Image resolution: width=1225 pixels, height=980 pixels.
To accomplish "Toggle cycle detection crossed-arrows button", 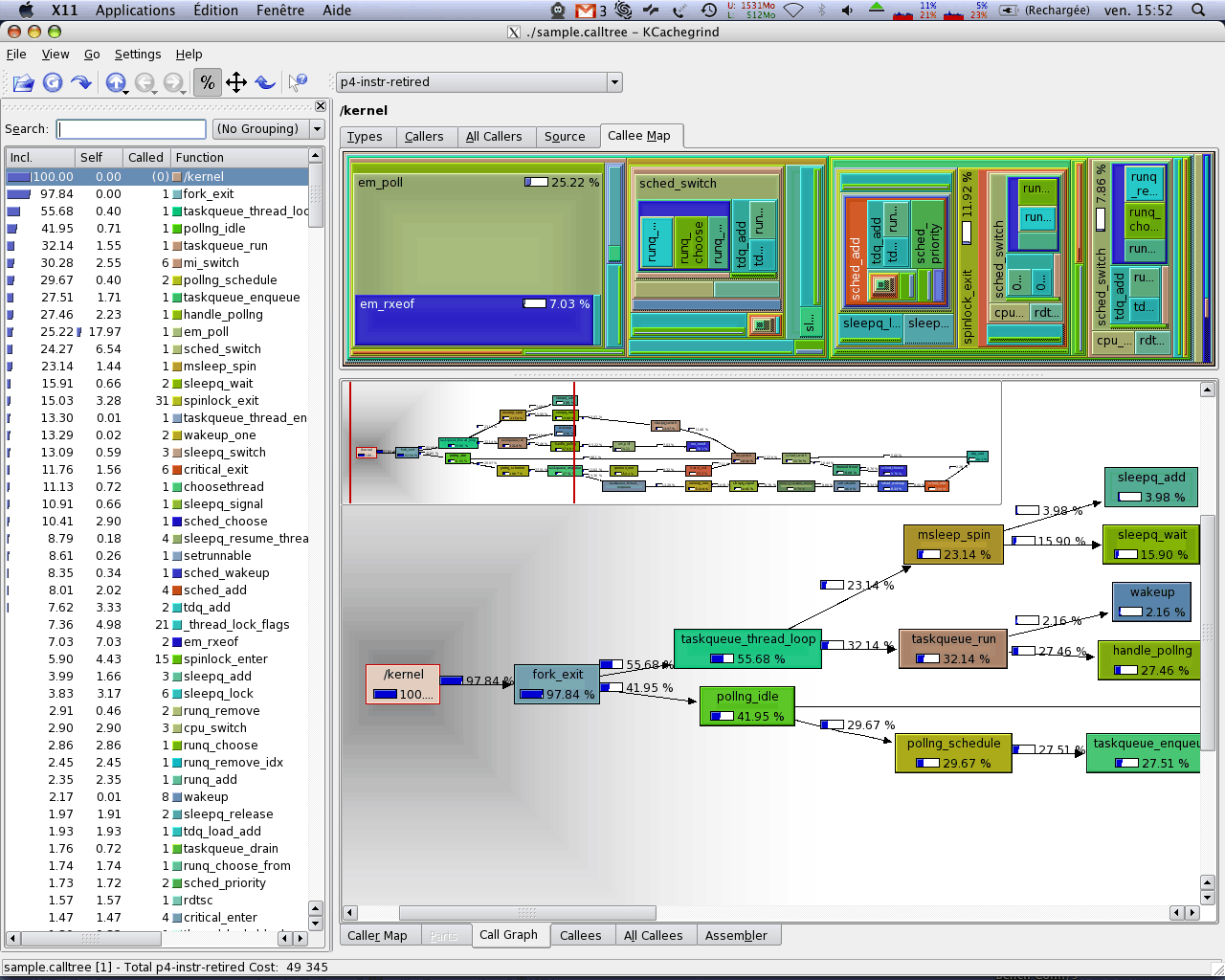I will [x=236, y=83].
